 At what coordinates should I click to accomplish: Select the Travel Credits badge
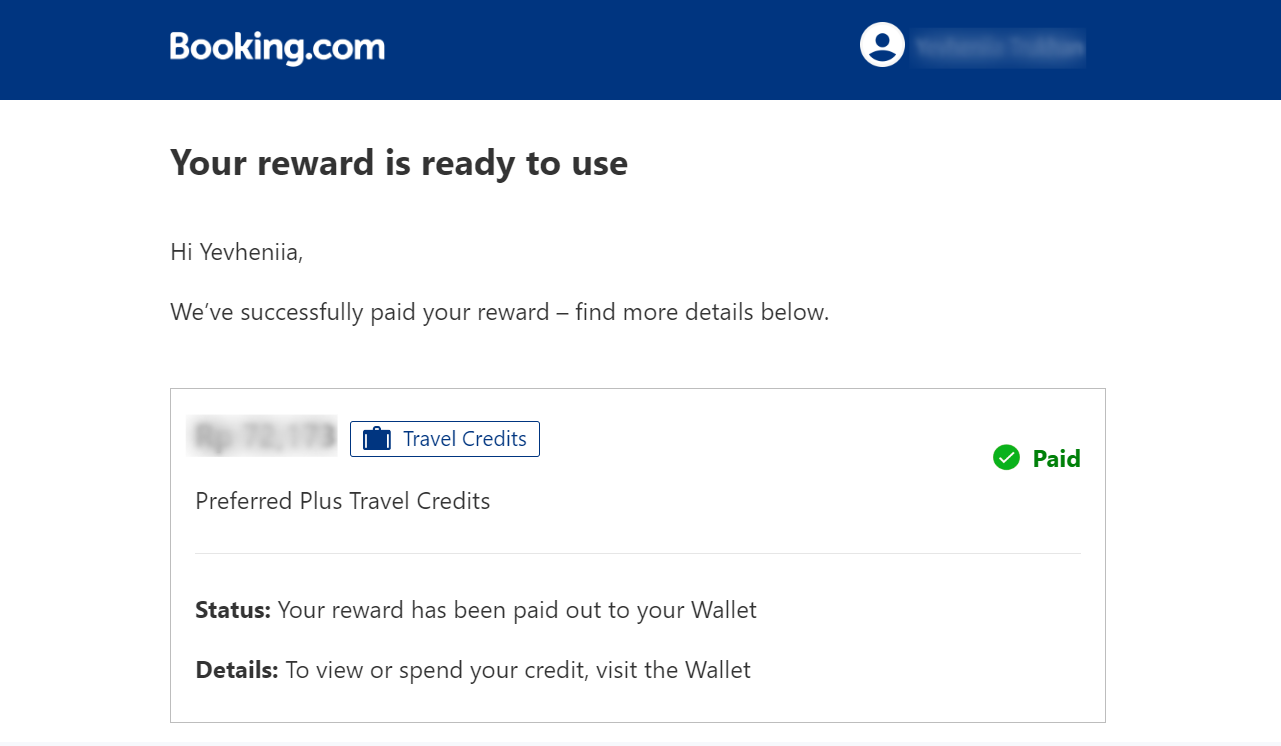[x=445, y=439]
